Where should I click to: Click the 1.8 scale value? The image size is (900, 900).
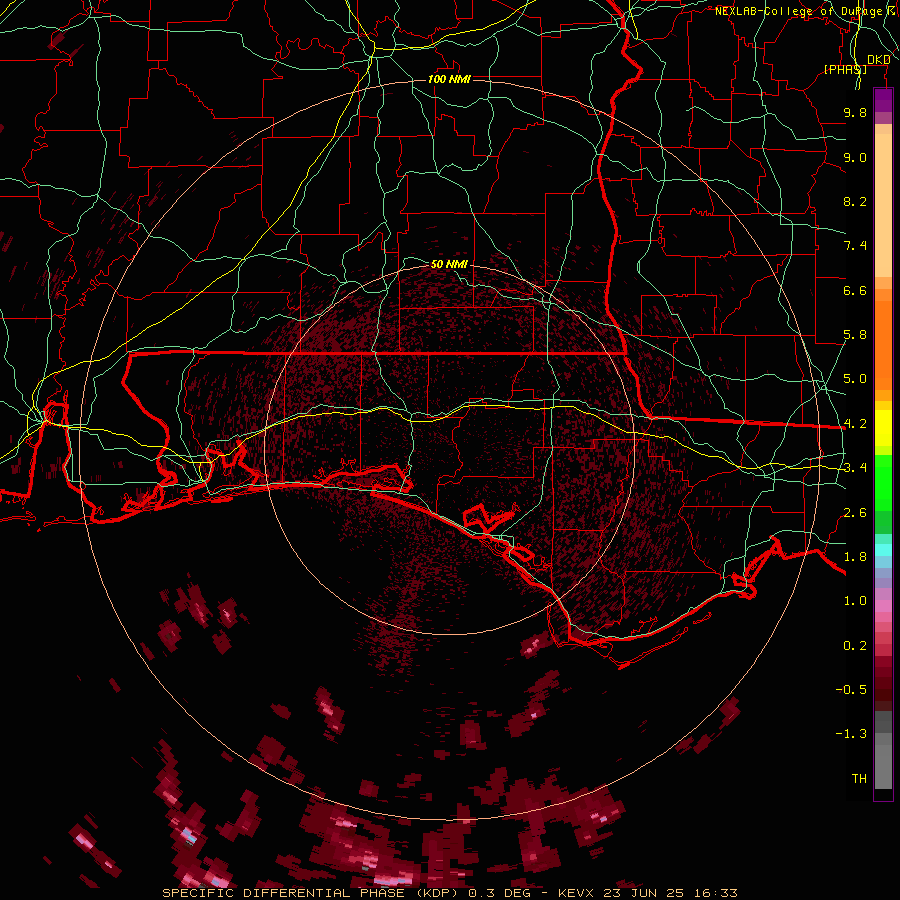click(855, 557)
